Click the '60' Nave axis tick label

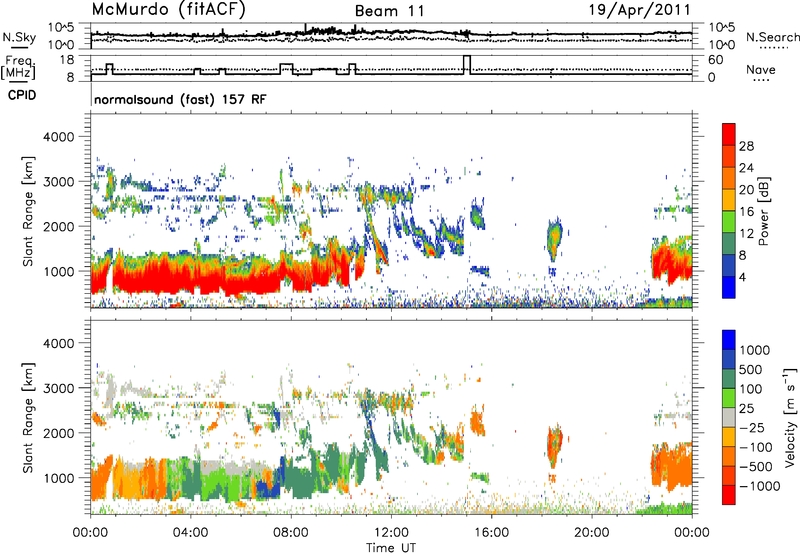(x=716, y=60)
